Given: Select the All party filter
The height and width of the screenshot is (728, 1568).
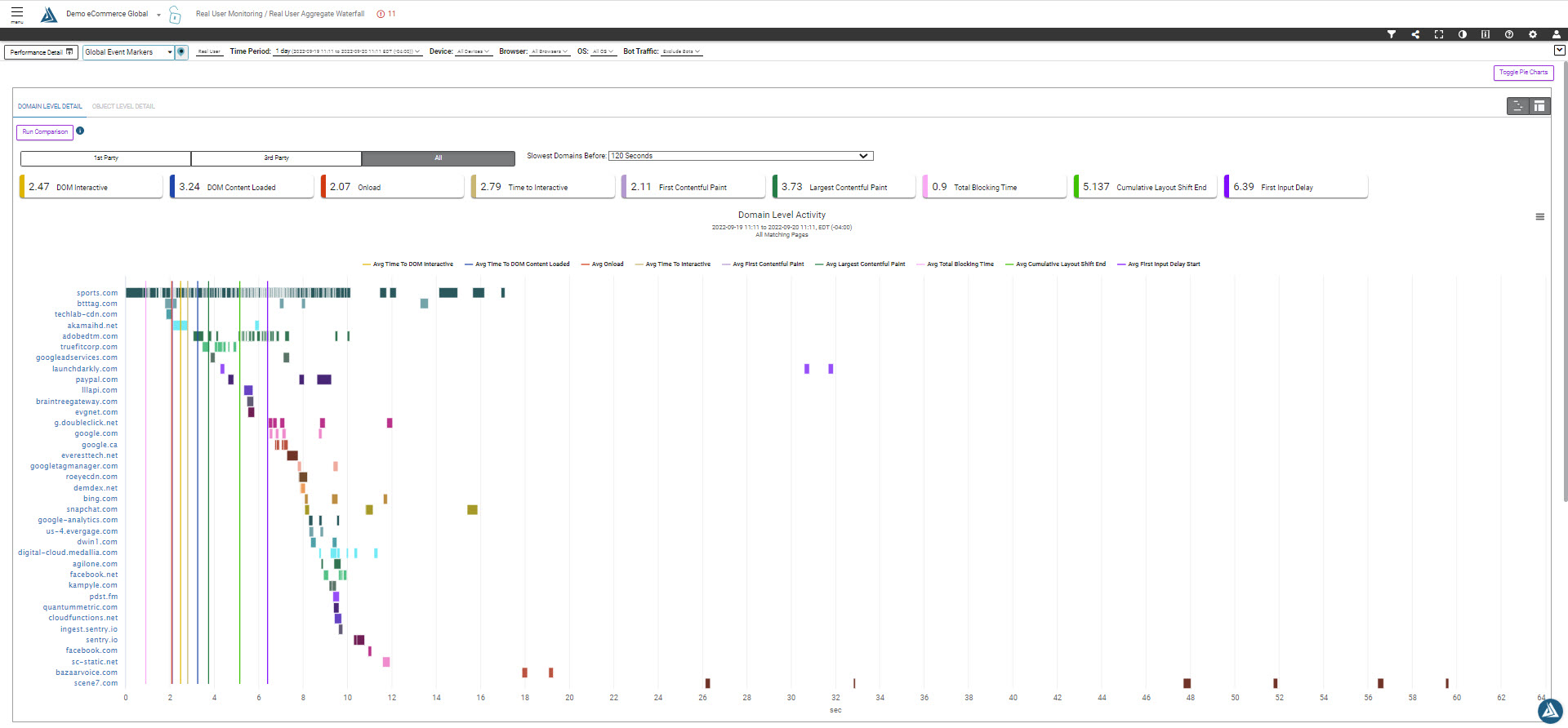Looking at the screenshot, I should tap(439, 158).
